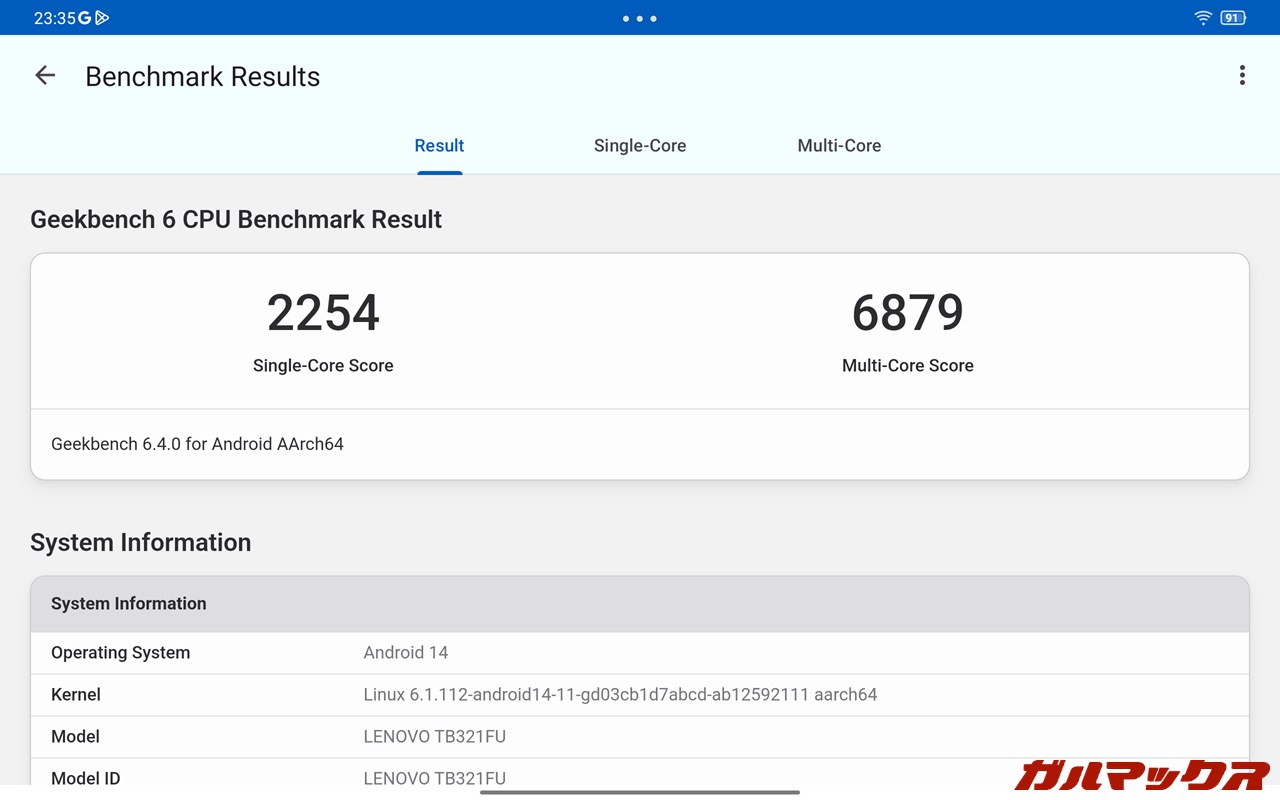
Task: Tap the Kernel version row
Action: click(640, 695)
